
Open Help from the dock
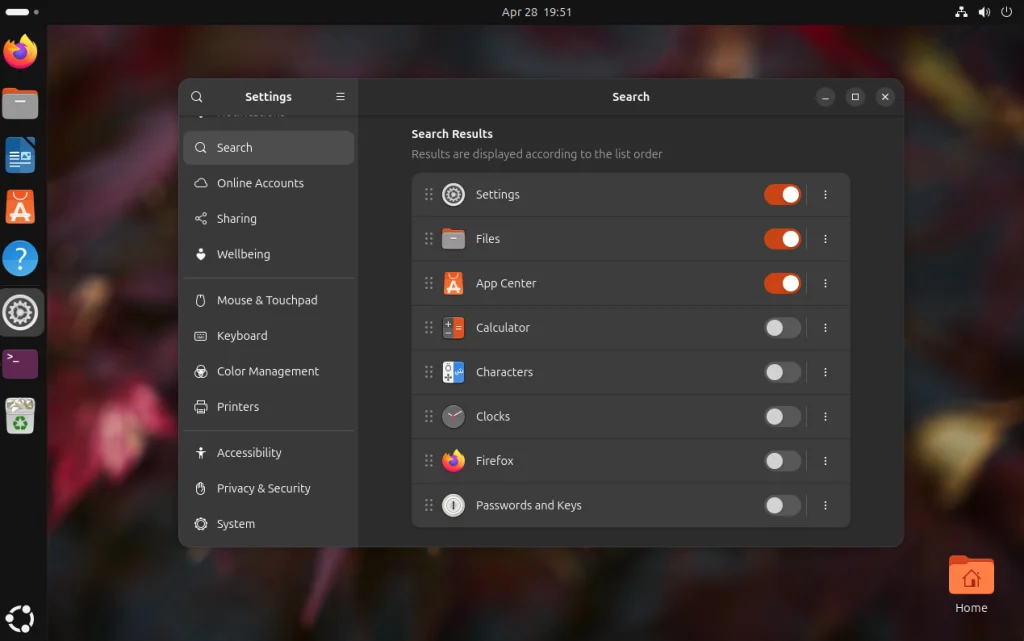pyautogui.click(x=20, y=258)
